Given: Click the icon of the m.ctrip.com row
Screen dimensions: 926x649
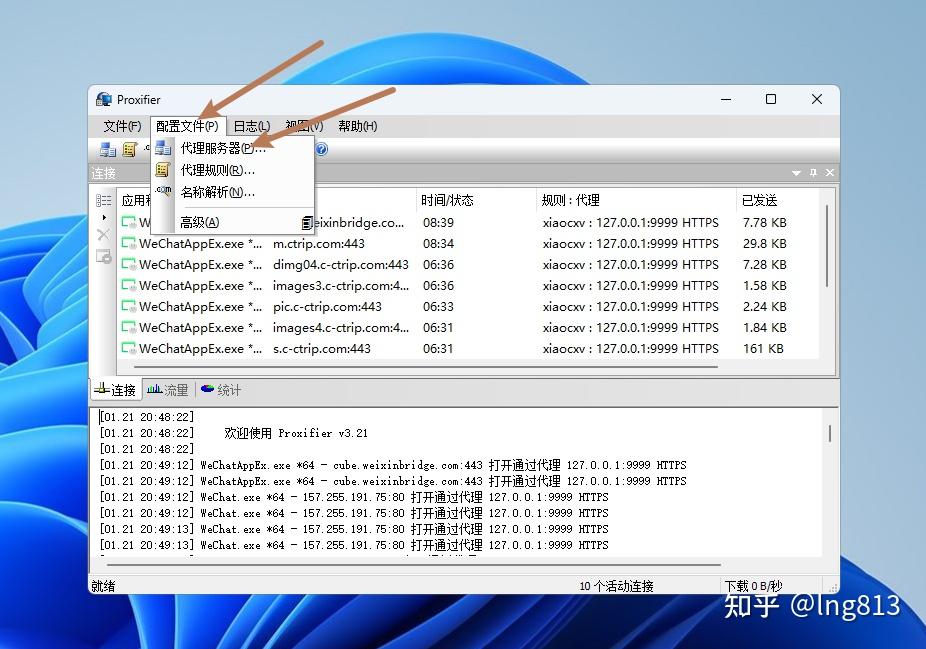Looking at the screenshot, I should click(129, 243).
